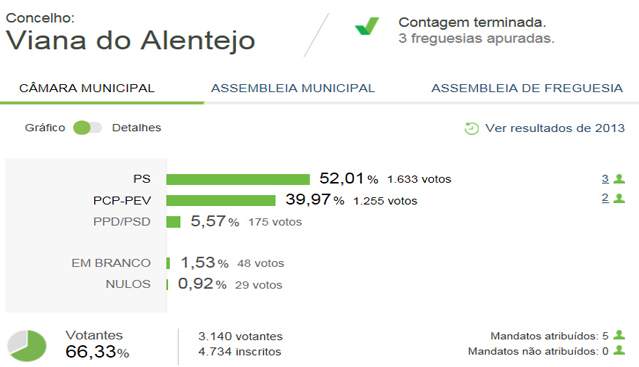Click the Viana do Alentejo heading
The width and height of the screenshot is (639, 367).
(130, 41)
